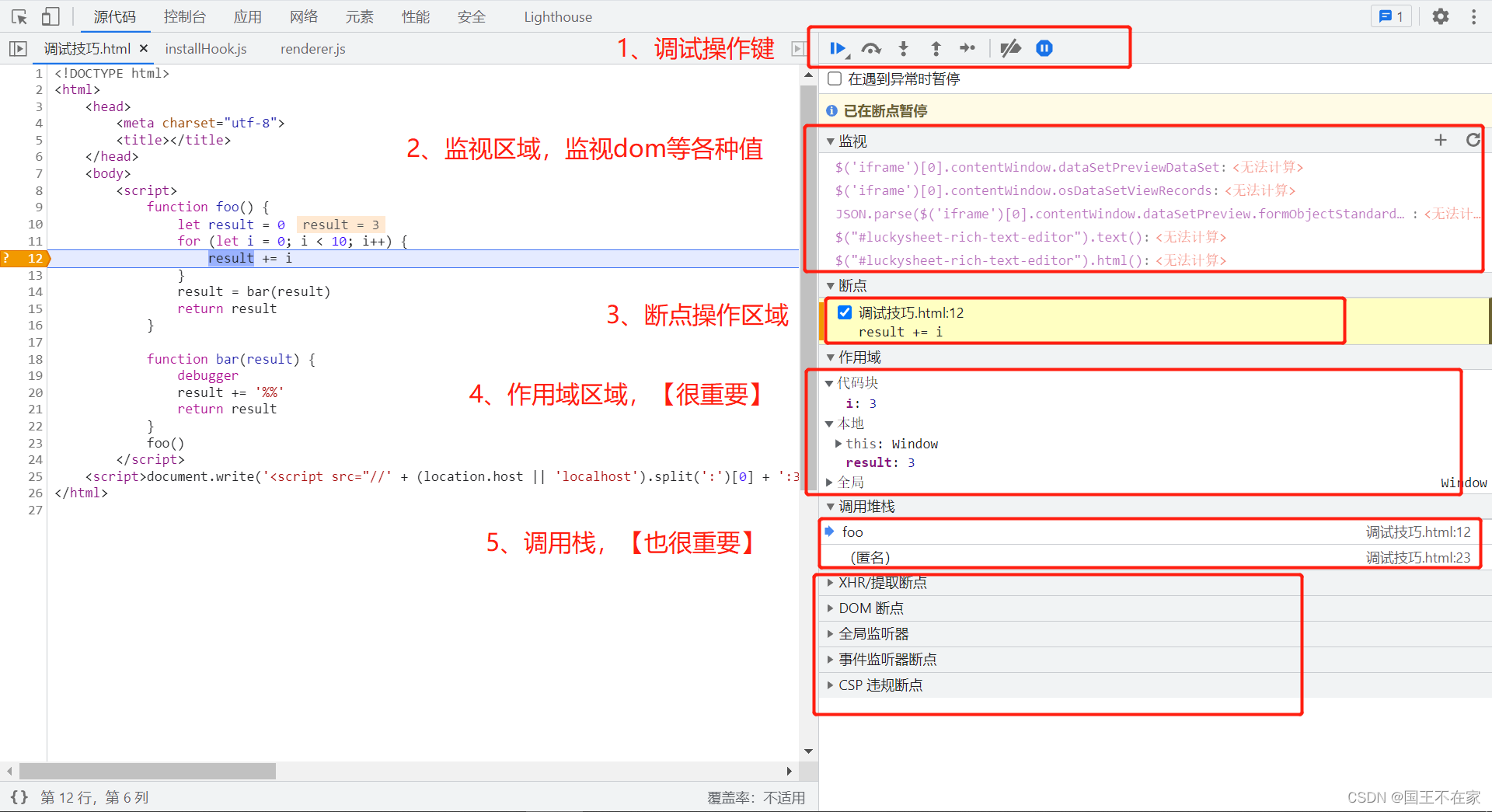This screenshot has height=812, width=1492.
Task: Uncheck the 调试技巧.html:12 breakpoint
Action: tap(845, 312)
